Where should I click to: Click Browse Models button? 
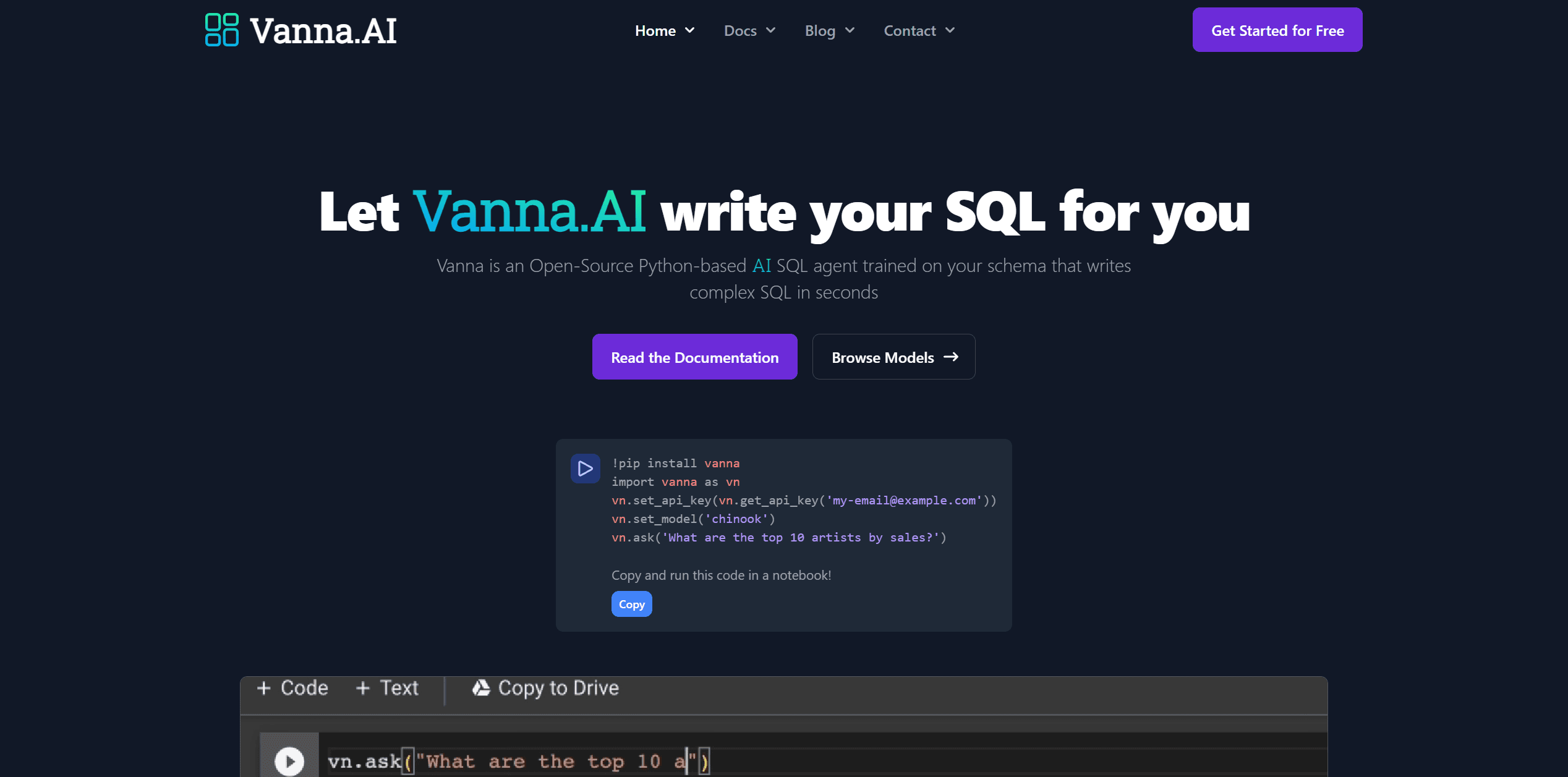tap(894, 357)
